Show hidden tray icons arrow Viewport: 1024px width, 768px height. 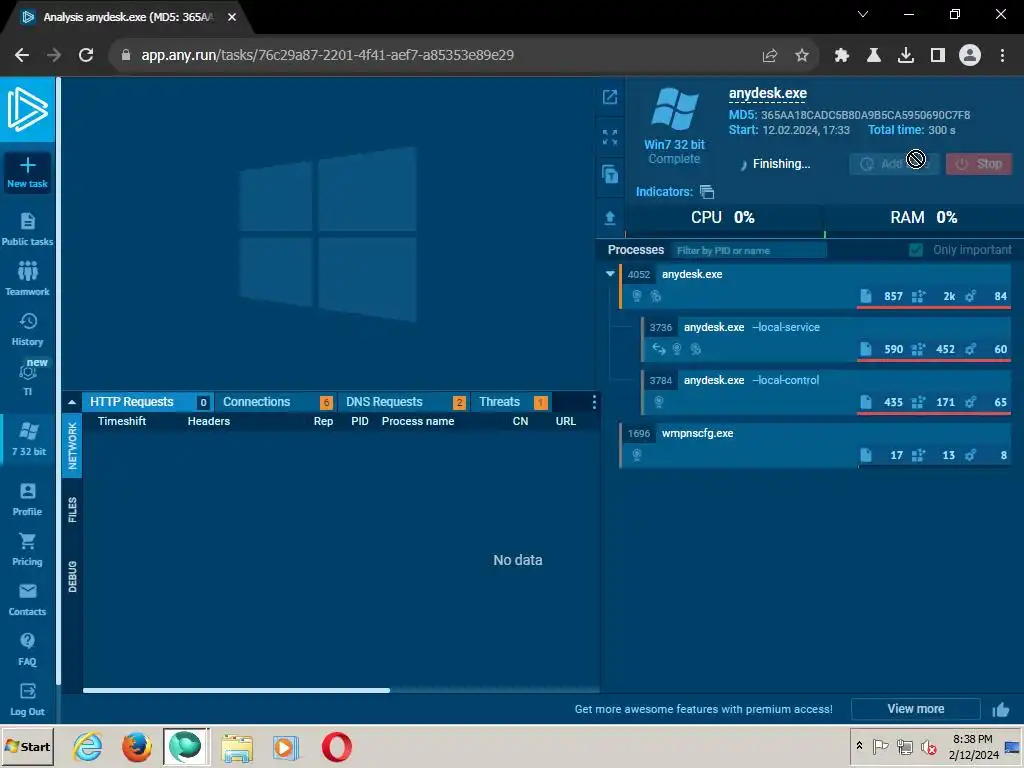tap(859, 746)
